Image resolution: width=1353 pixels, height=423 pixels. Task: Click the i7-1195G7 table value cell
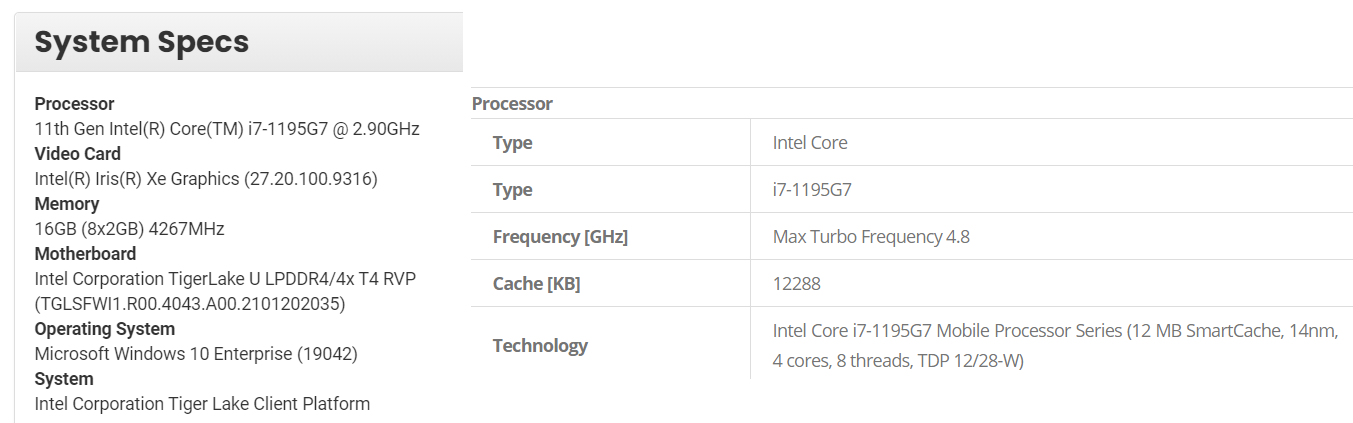coord(812,190)
